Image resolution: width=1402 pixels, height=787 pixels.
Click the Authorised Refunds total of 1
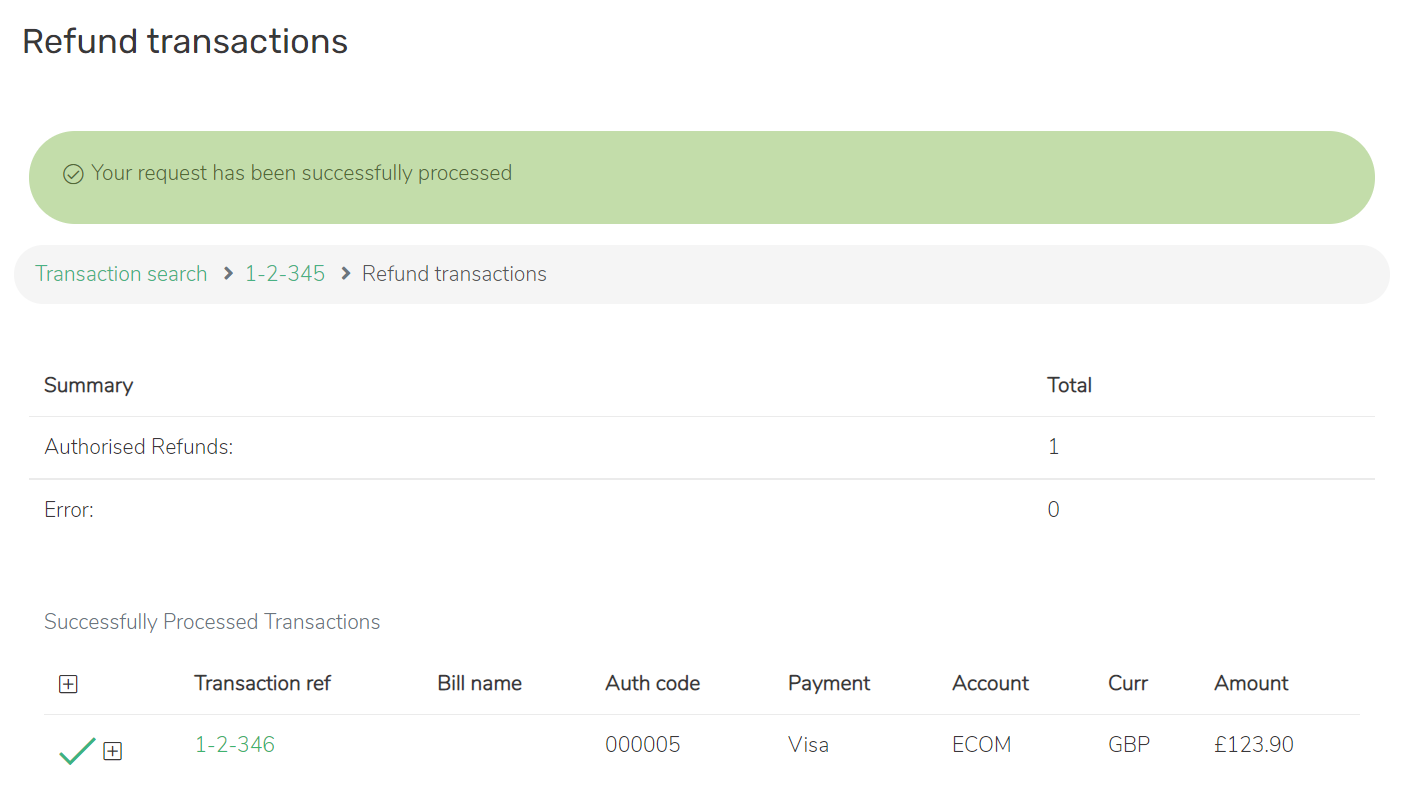point(1053,446)
